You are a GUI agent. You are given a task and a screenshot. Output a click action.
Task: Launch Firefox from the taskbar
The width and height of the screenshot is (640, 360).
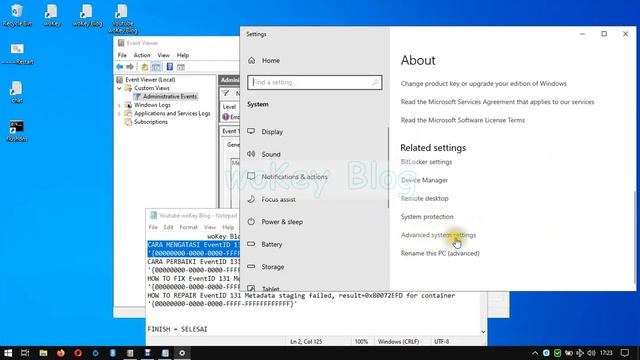(x=61, y=353)
